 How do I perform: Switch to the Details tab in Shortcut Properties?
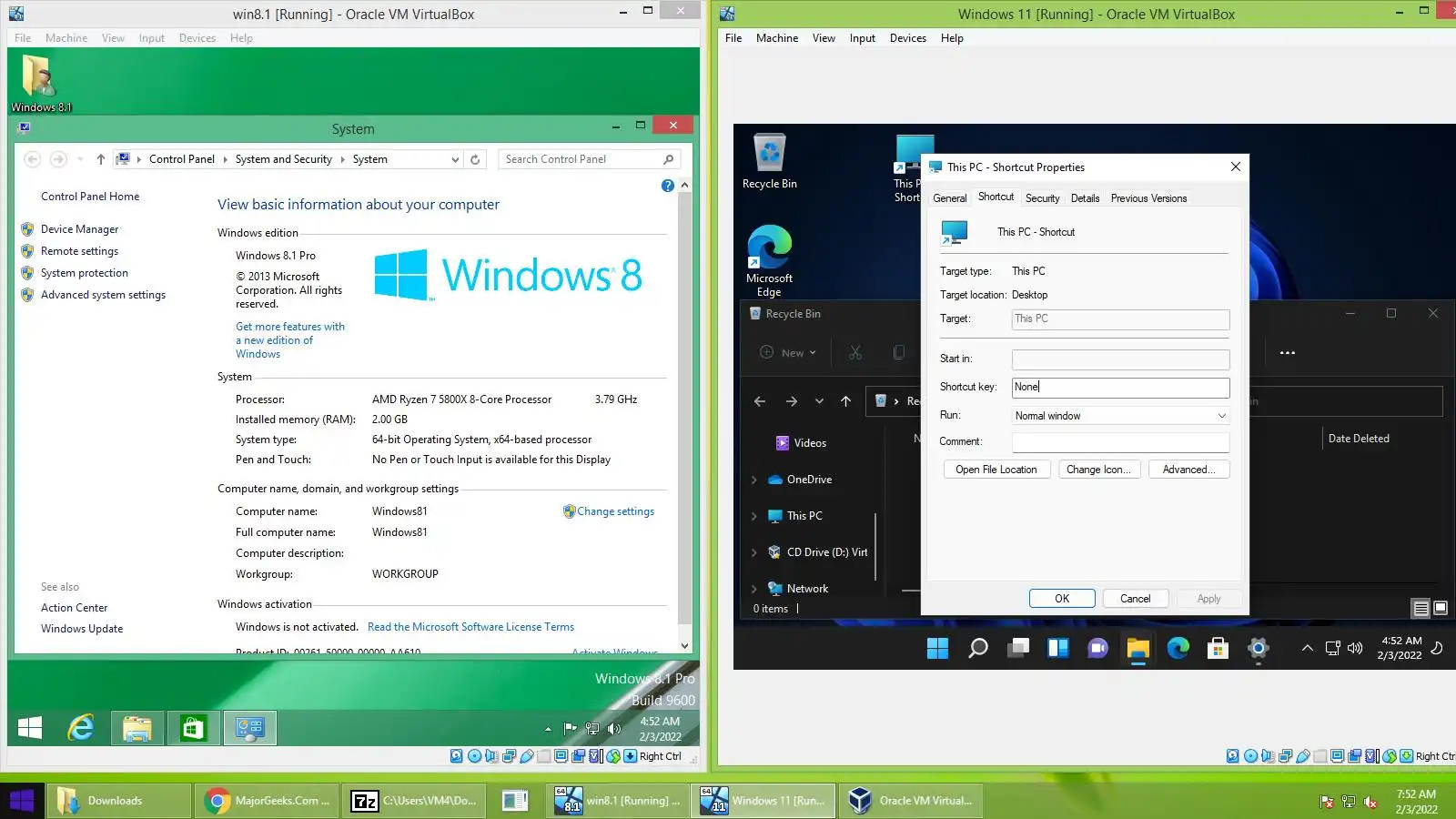point(1085,198)
